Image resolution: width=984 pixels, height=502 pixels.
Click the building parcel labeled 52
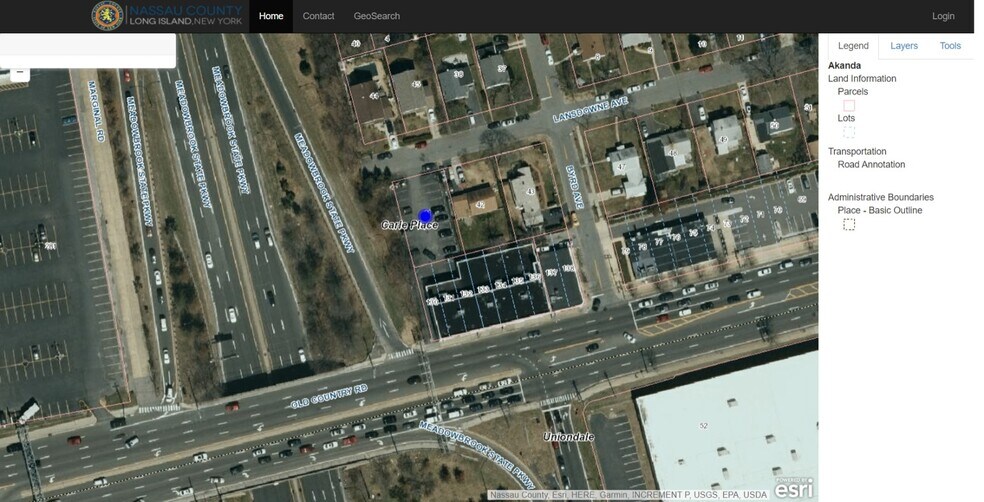(703, 426)
